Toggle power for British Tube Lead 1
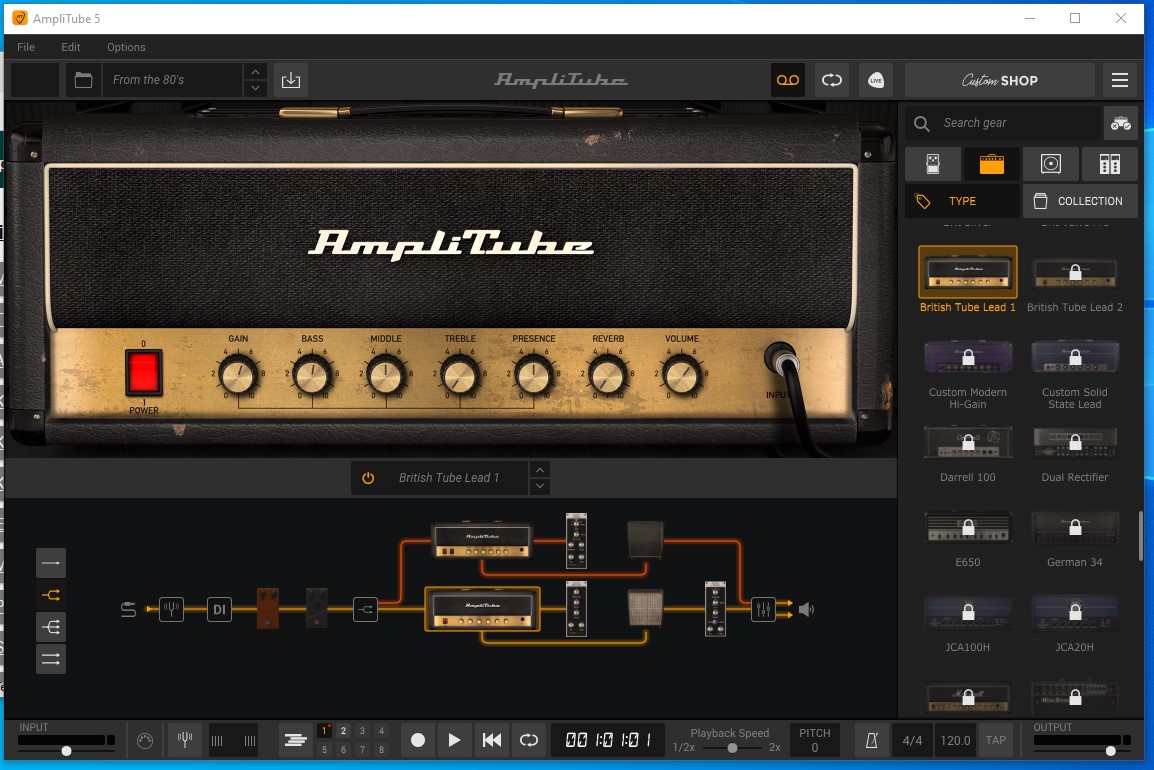 tap(368, 478)
